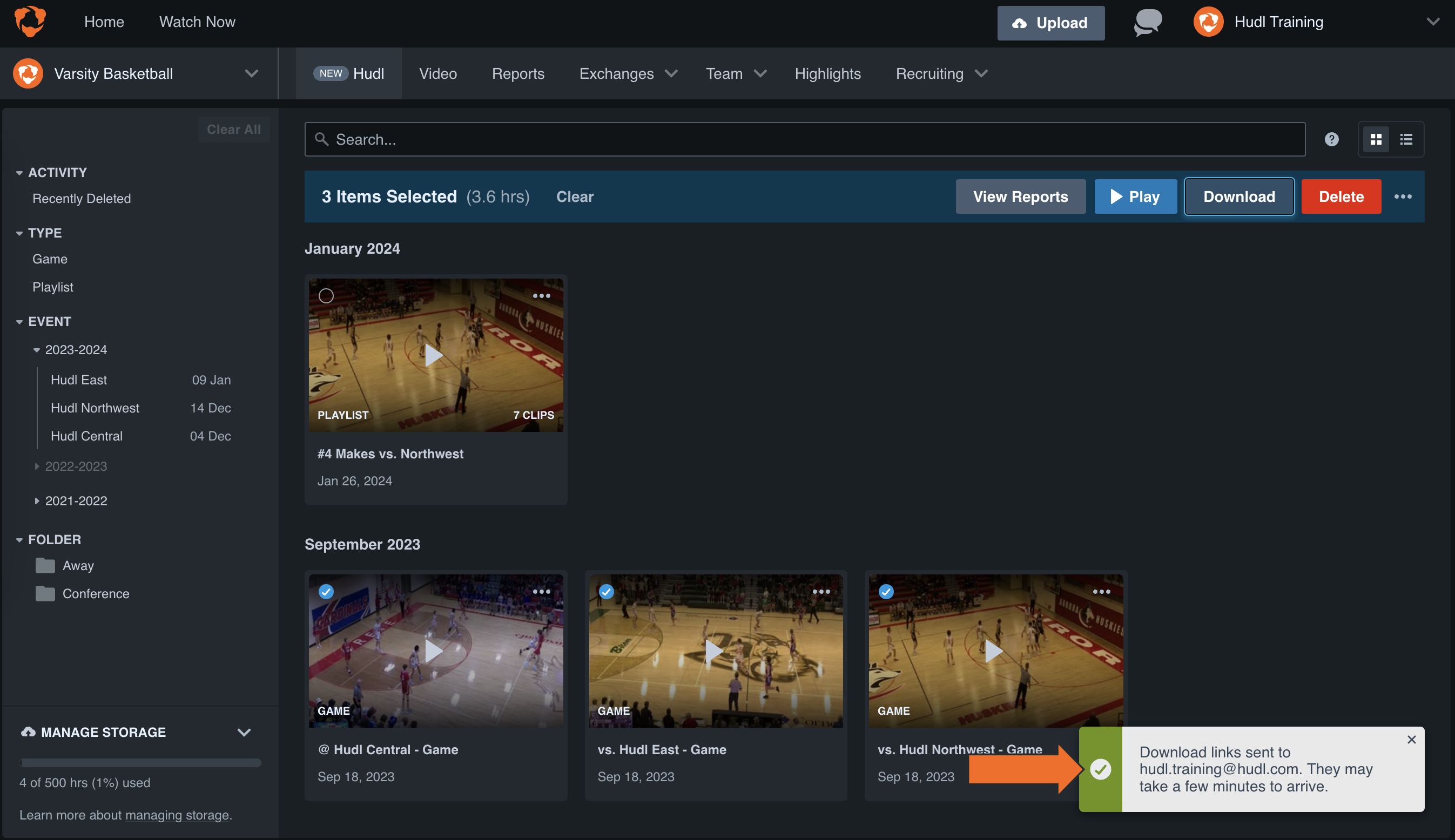Play the vs. Hudl East game video
The width and height of the screenshot is (1455, 840).
coord(714,651)
